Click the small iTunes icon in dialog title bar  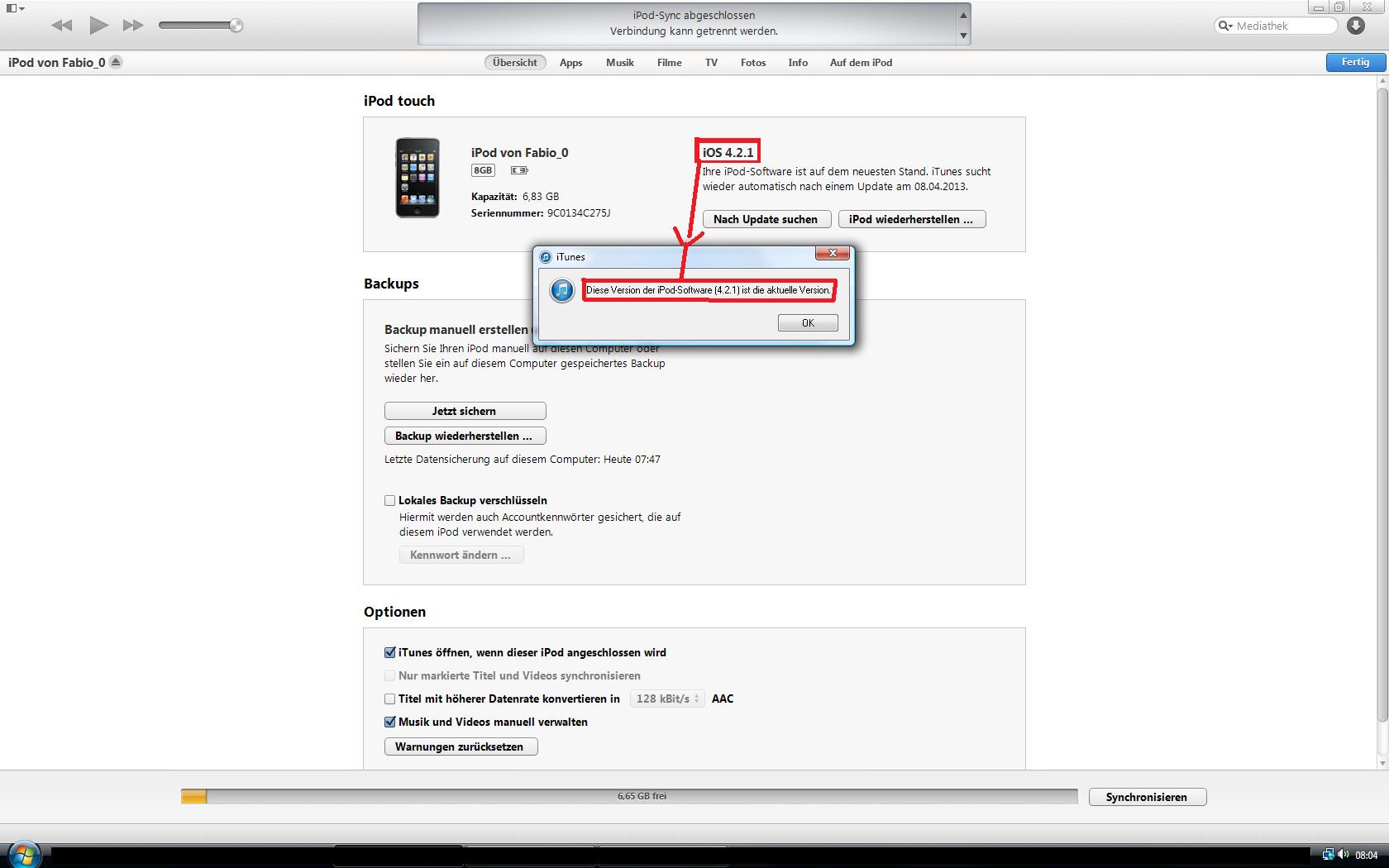[x=546, y=257]
